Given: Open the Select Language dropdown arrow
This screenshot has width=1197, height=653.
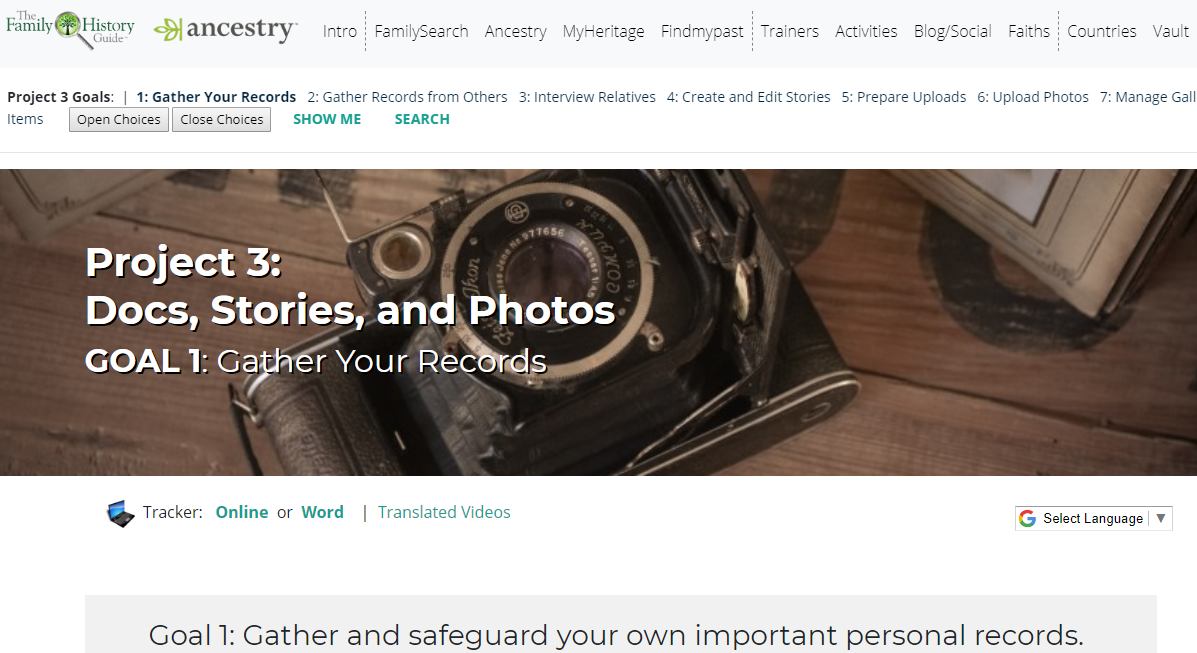Looking at the screenshot, I should [x=1160, y=519].
